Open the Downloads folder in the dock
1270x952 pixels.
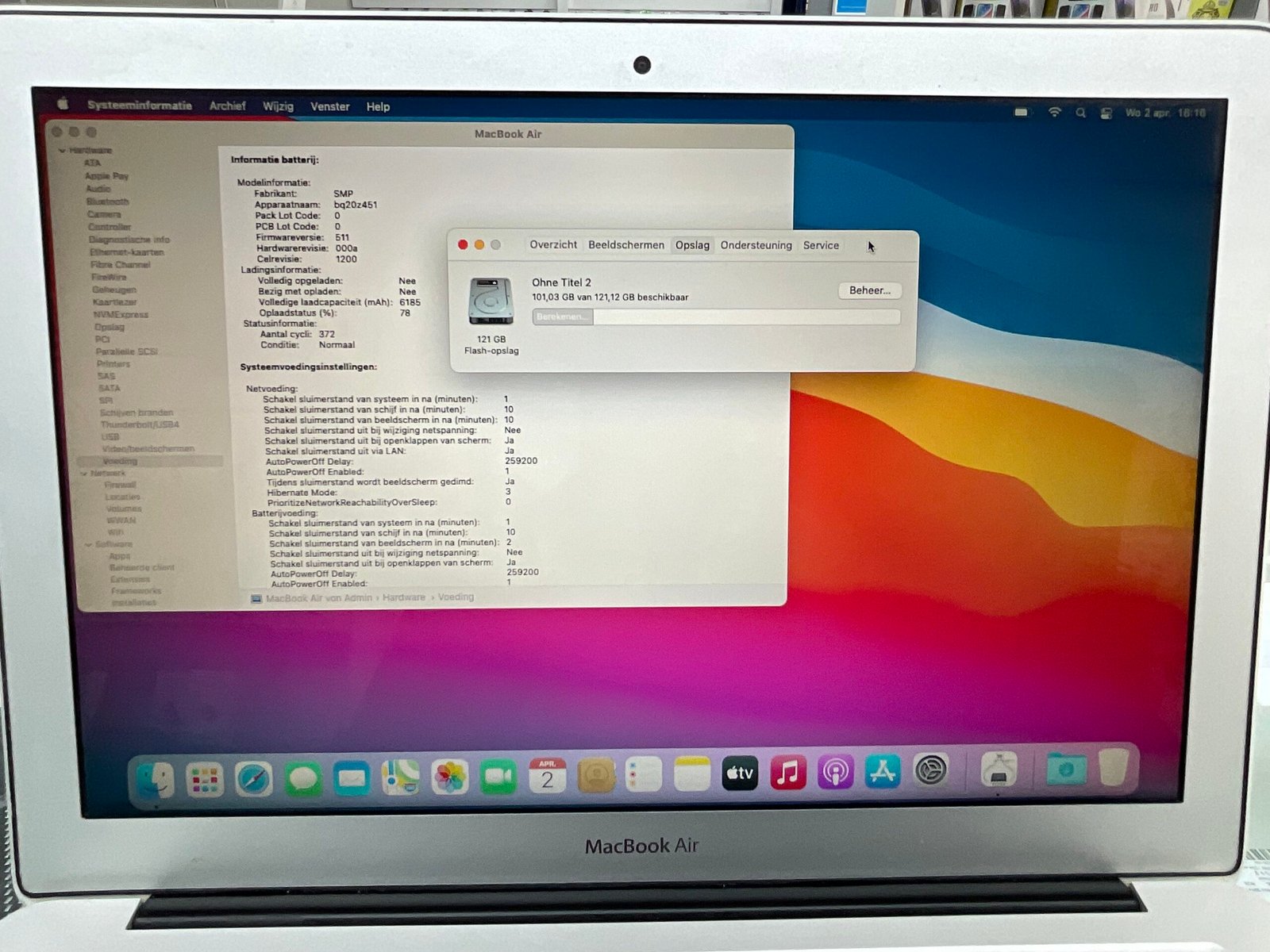coord(1065,768)
